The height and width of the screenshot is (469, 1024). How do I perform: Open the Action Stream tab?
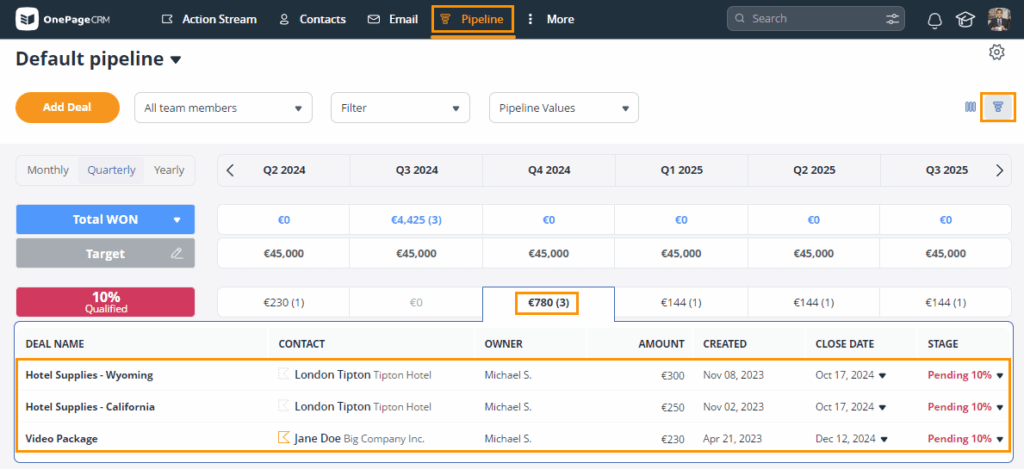[208, 19]
